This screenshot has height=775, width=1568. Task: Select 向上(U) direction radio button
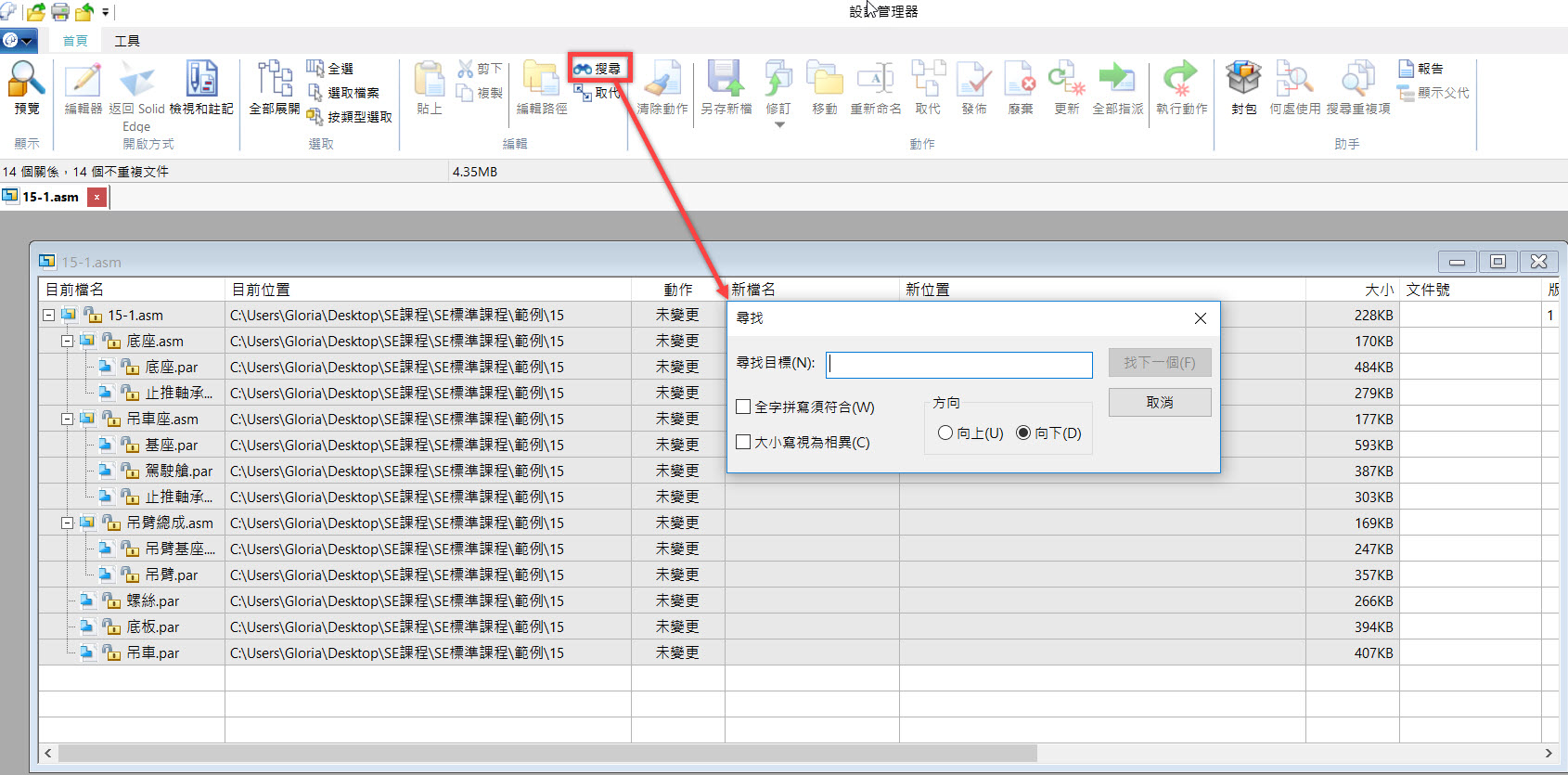tap(945, 433)
